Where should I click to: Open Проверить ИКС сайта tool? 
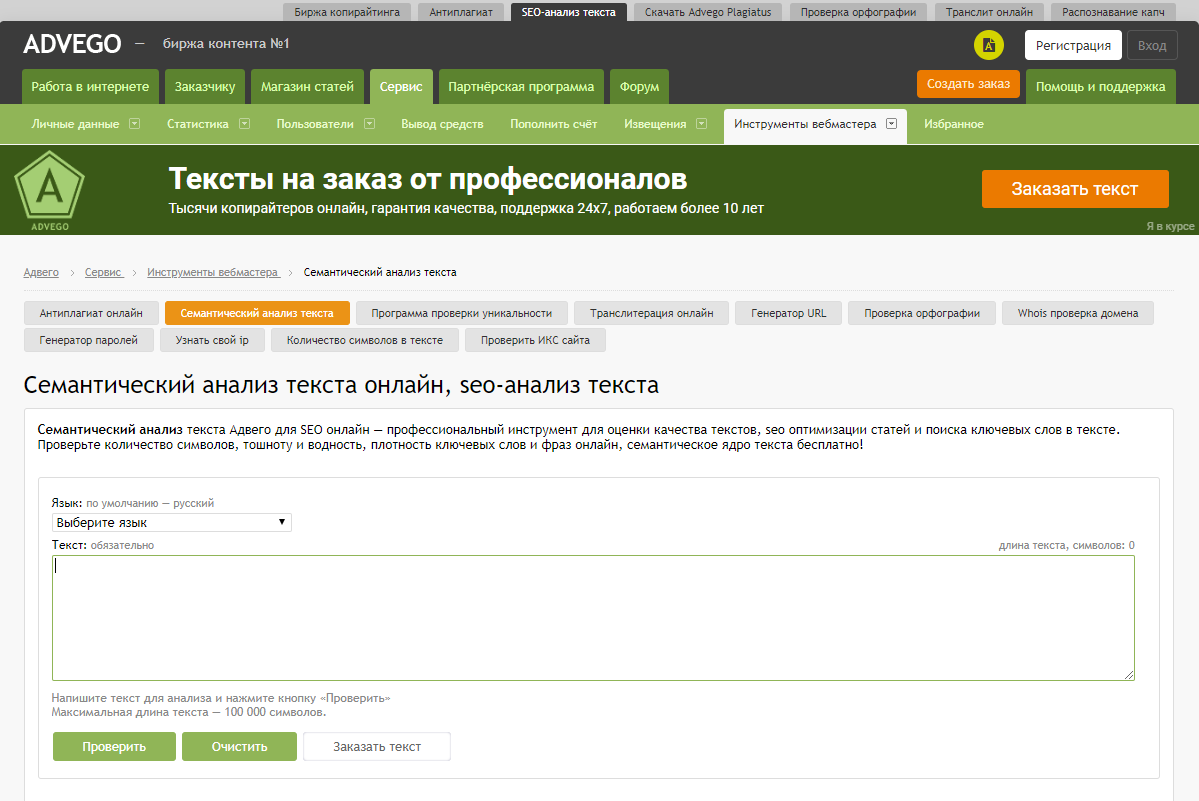(x=535, y=340)
